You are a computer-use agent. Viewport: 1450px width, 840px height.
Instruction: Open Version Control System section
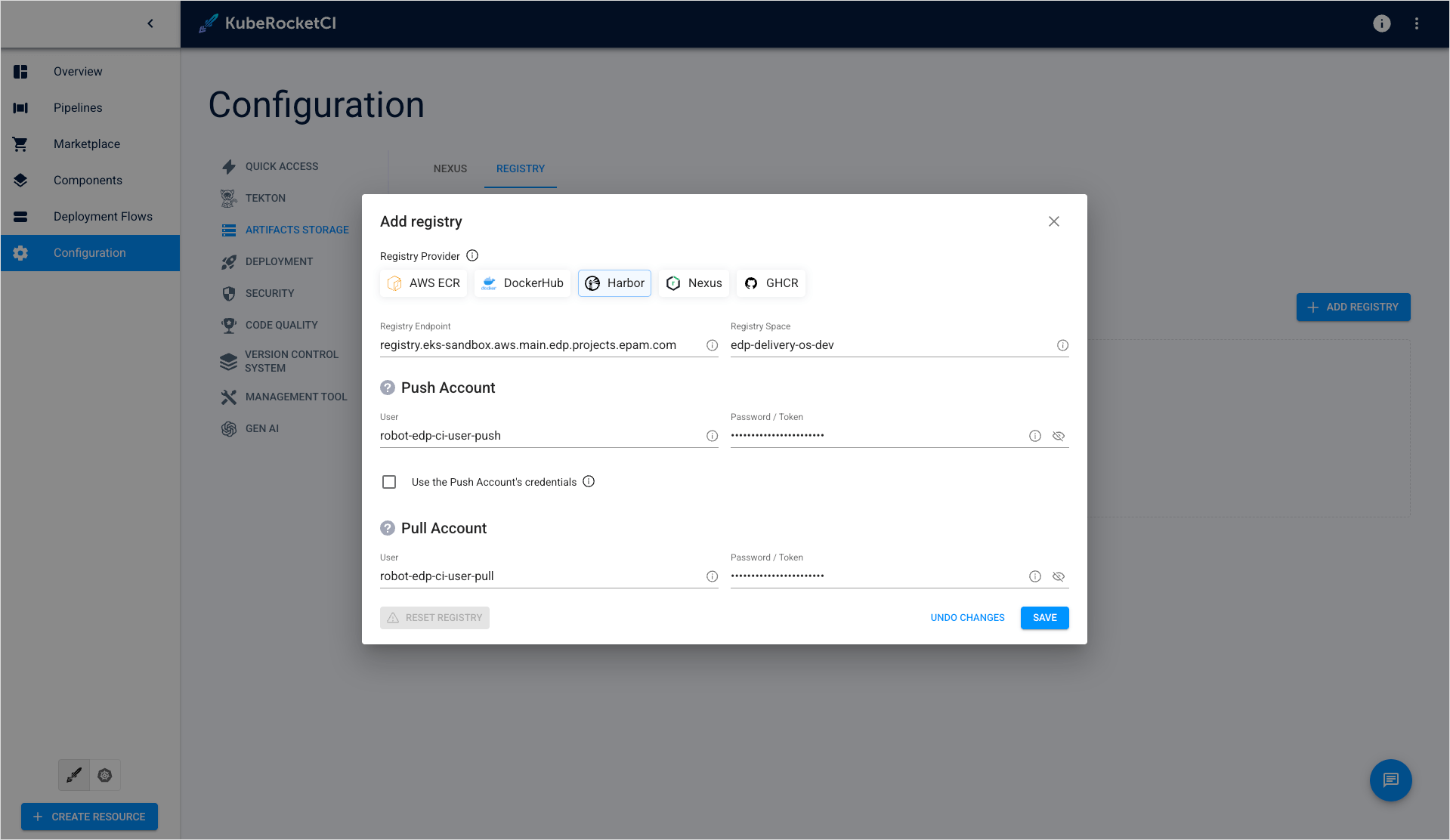tap(280, 361)
